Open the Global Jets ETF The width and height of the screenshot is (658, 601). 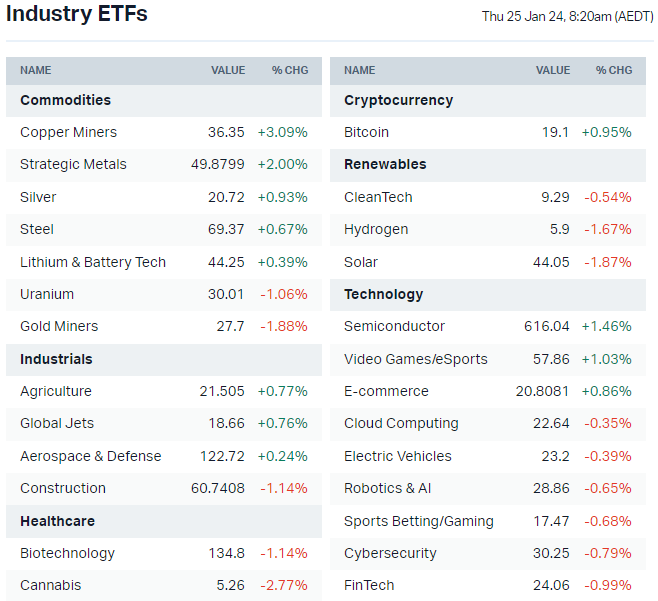coord(57,423)
